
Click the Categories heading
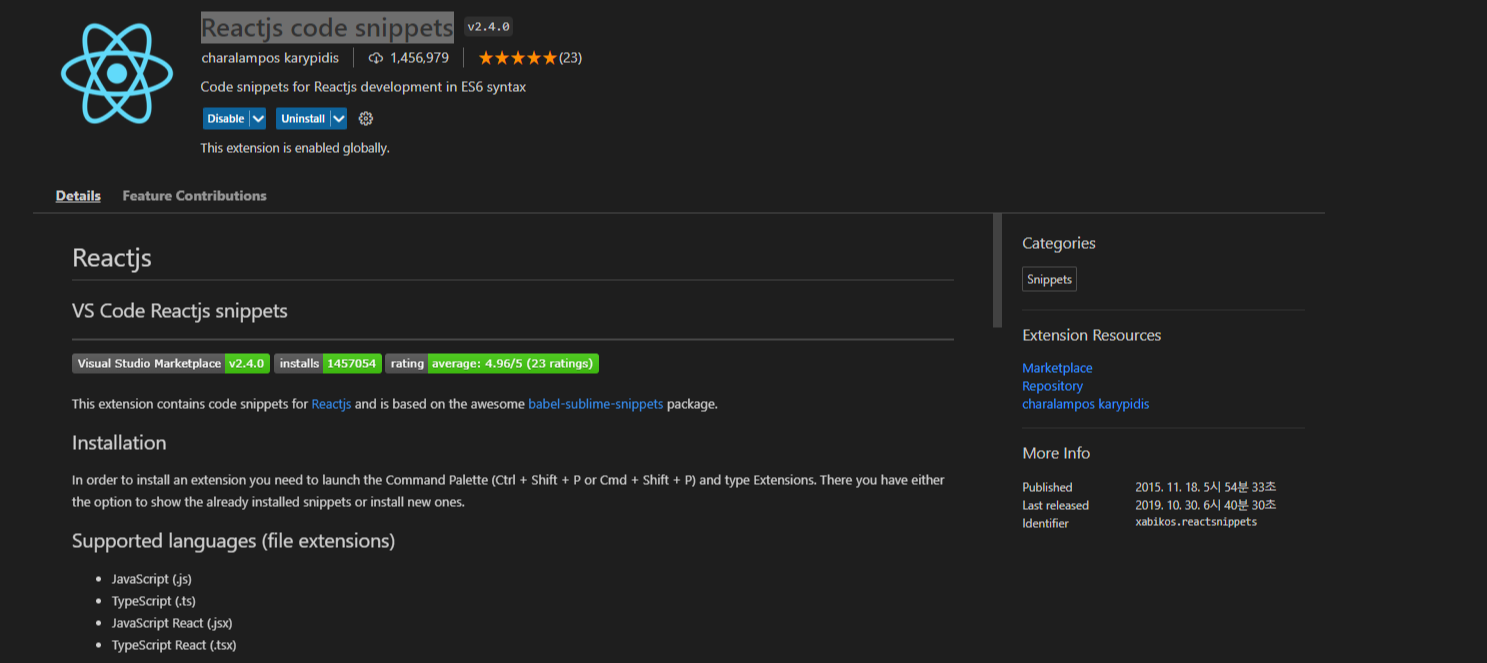[x=1059, y=243]
